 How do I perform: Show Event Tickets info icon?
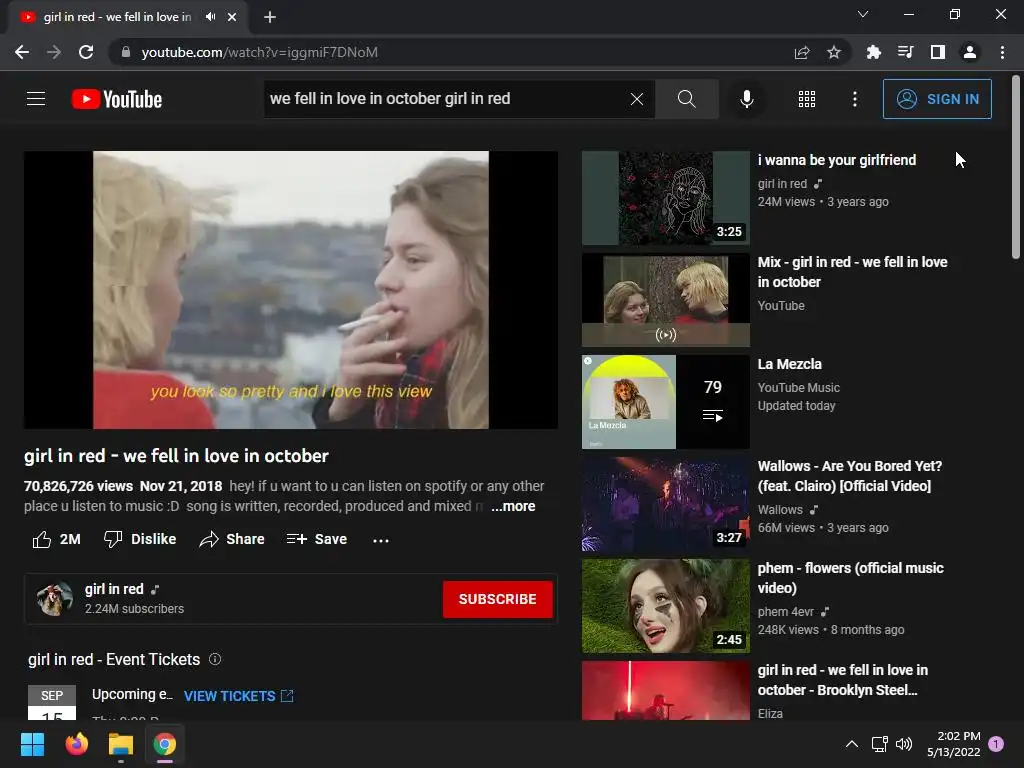(x=215, y=660)
